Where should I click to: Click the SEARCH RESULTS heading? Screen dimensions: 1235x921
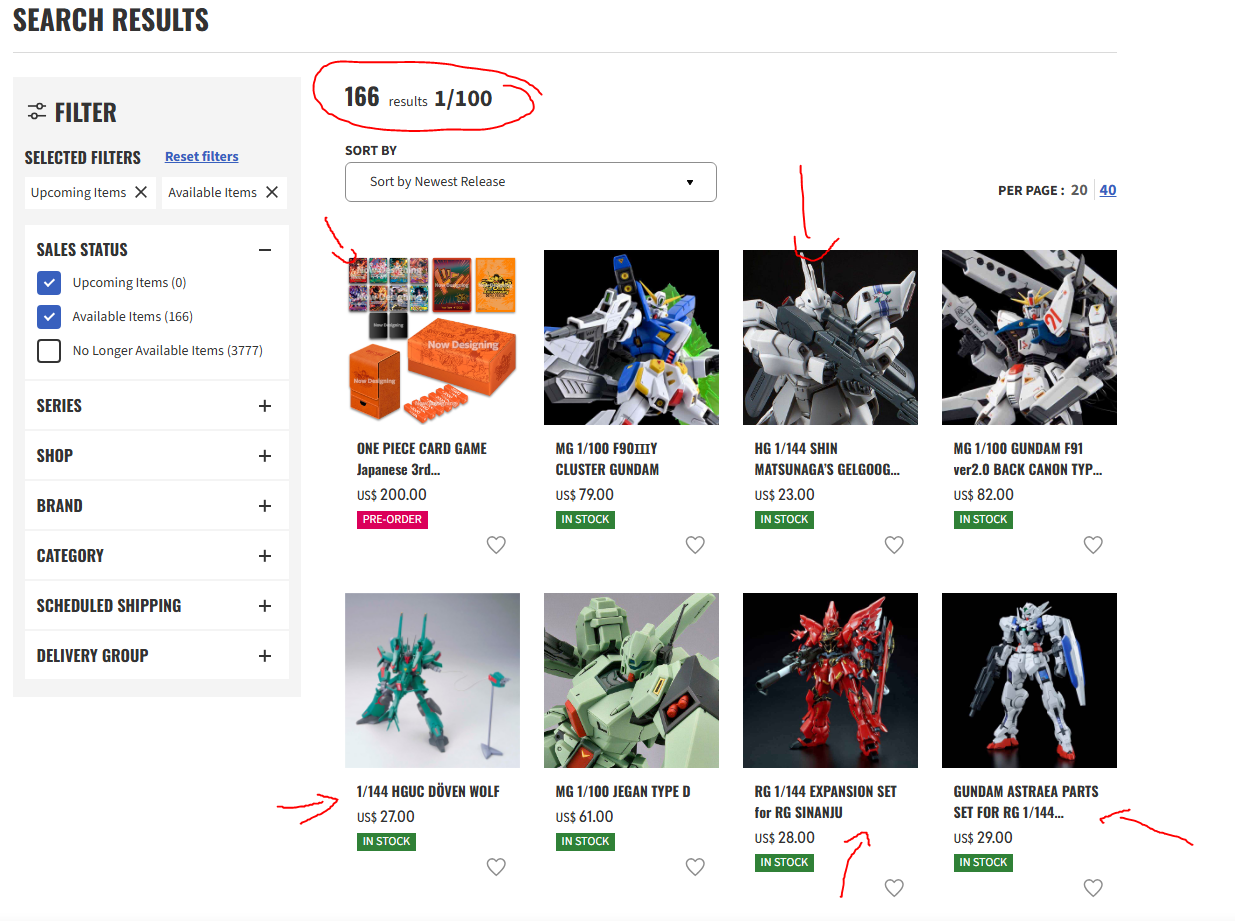(111, 19)
